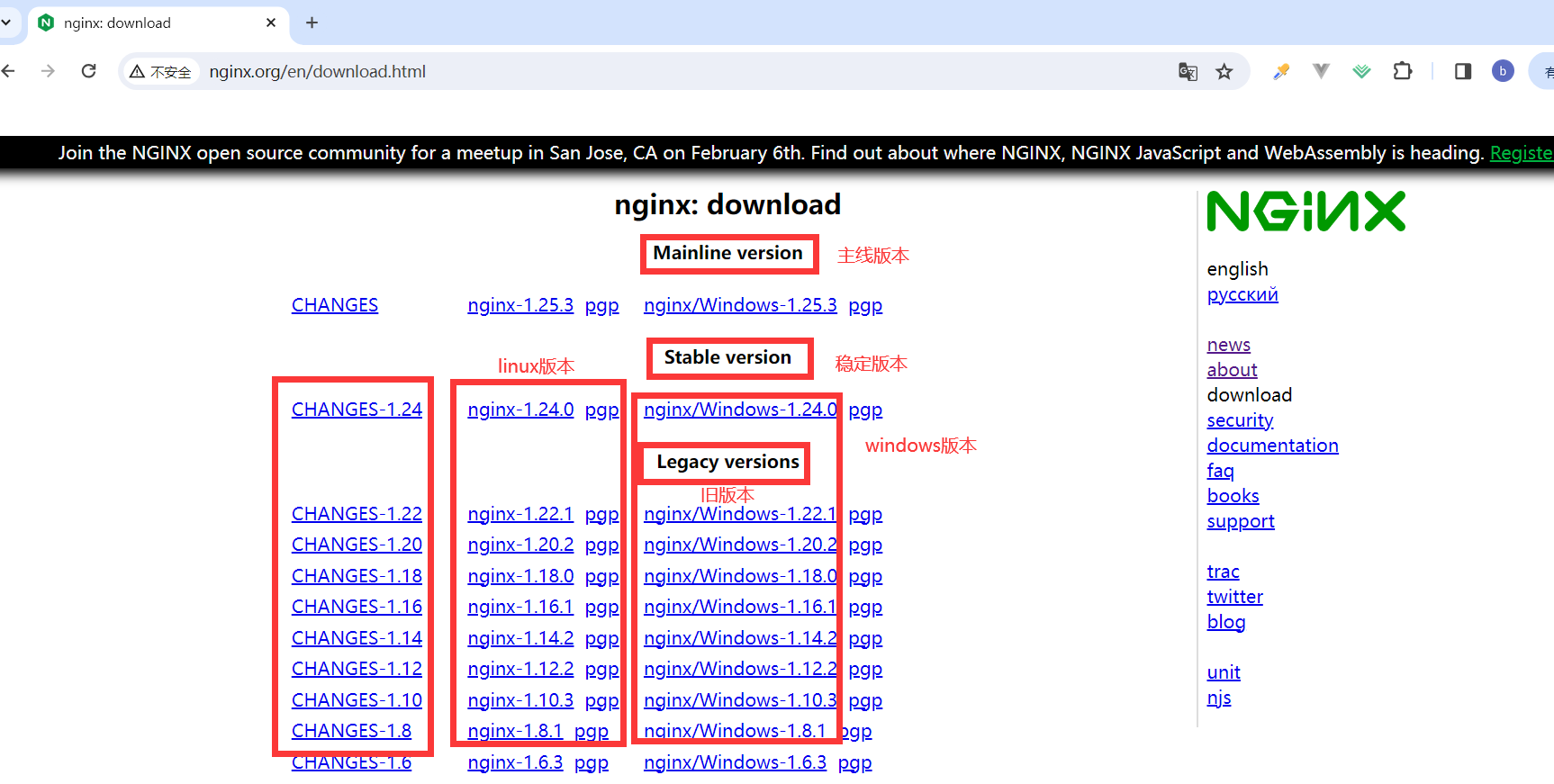Download nginx-1.25.3 source

[x=520, y=305]
